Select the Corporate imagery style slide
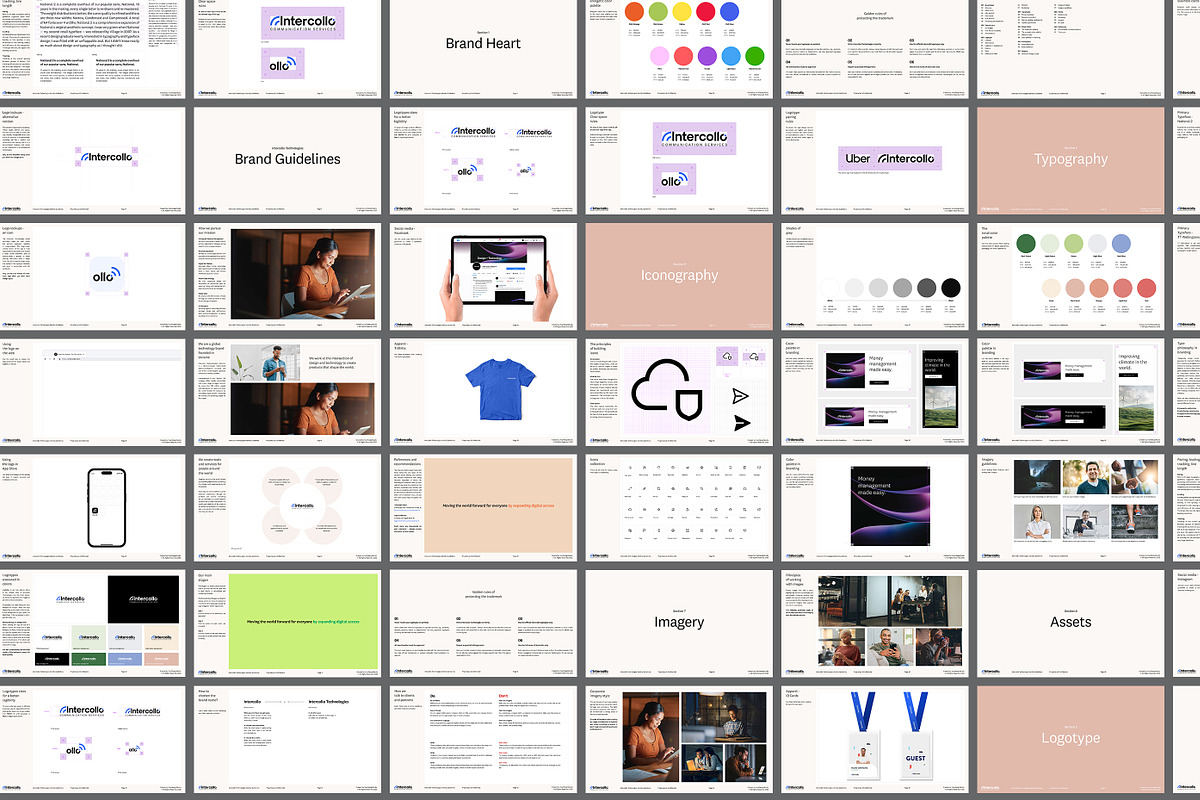The image size is (1200, 800). click(x=679, y=738)
